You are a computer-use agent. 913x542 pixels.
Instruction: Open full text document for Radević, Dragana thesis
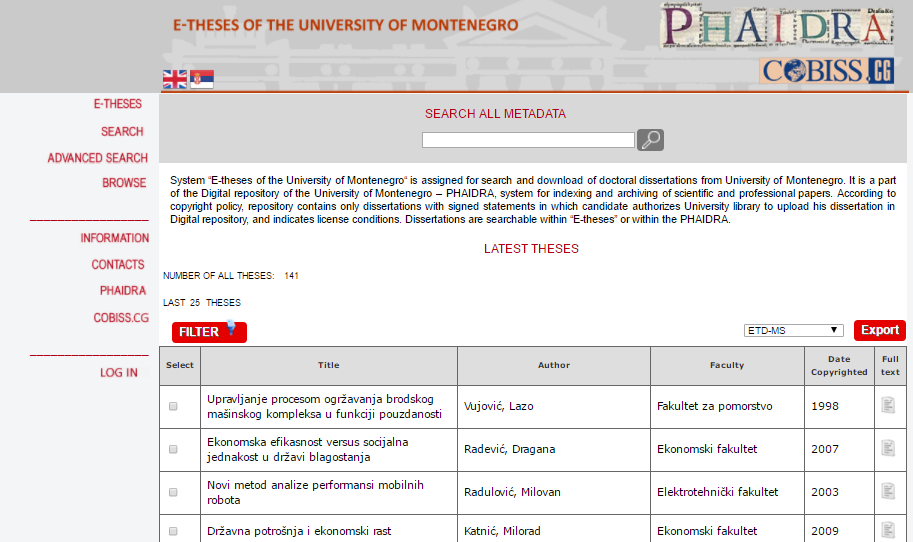[x=888, y=448]
